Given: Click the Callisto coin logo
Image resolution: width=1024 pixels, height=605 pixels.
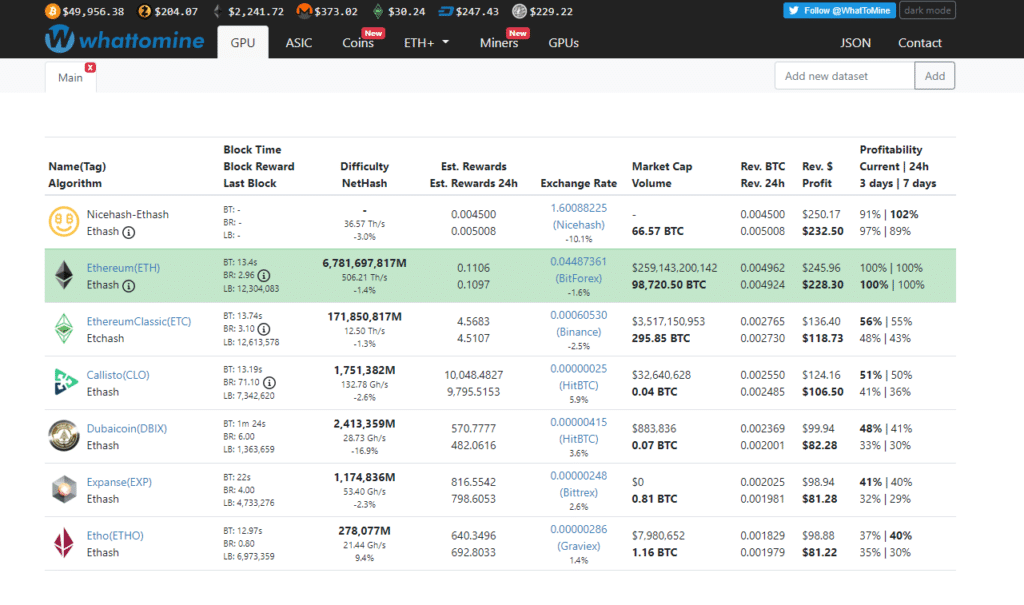Looking at the screenshot, I should click(64, 382).
